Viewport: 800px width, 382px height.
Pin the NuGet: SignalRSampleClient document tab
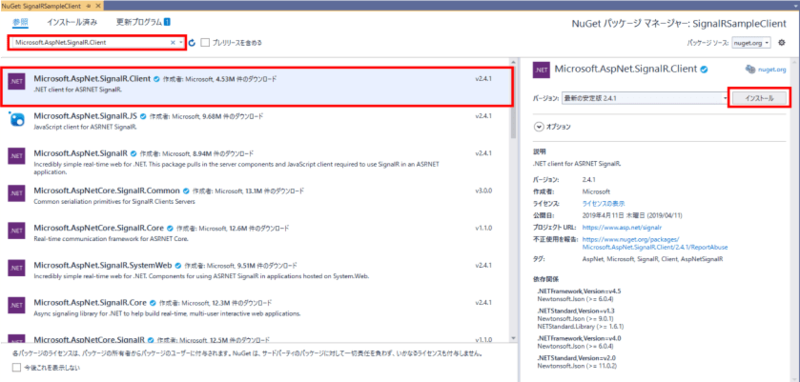tap(89, 5)
